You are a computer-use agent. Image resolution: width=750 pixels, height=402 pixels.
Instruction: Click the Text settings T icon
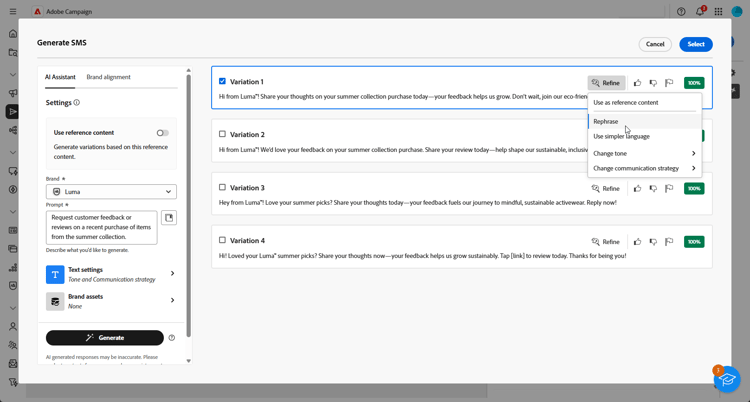point(55,275)
